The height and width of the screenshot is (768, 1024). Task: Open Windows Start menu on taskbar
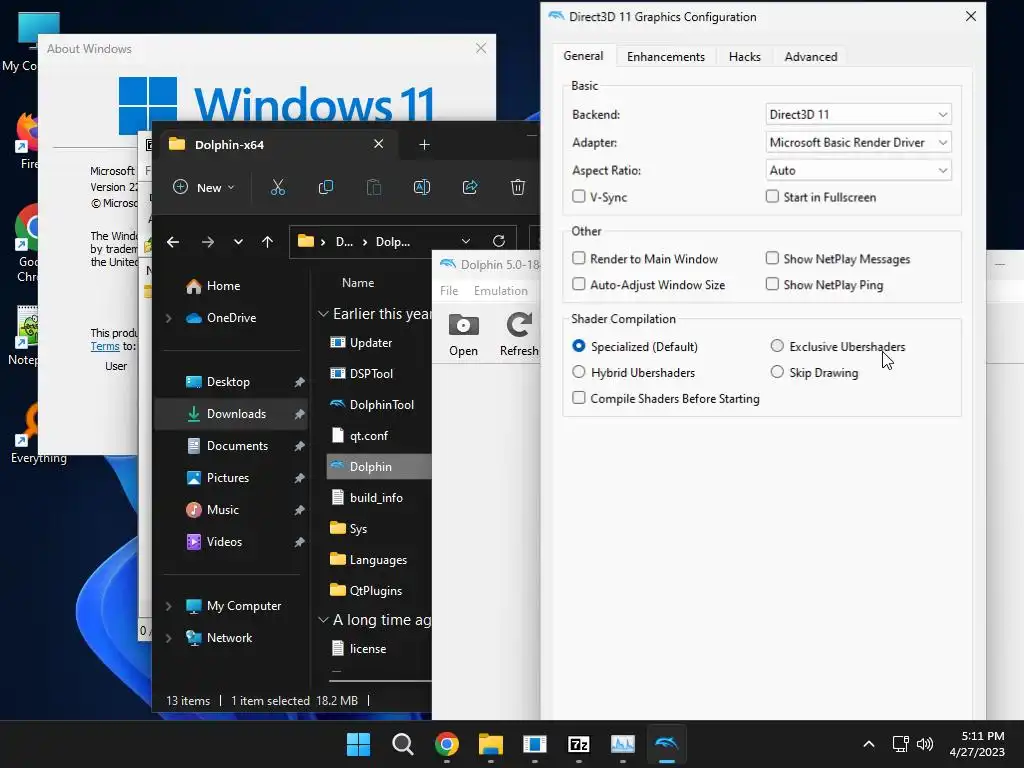tap(358, 744)
